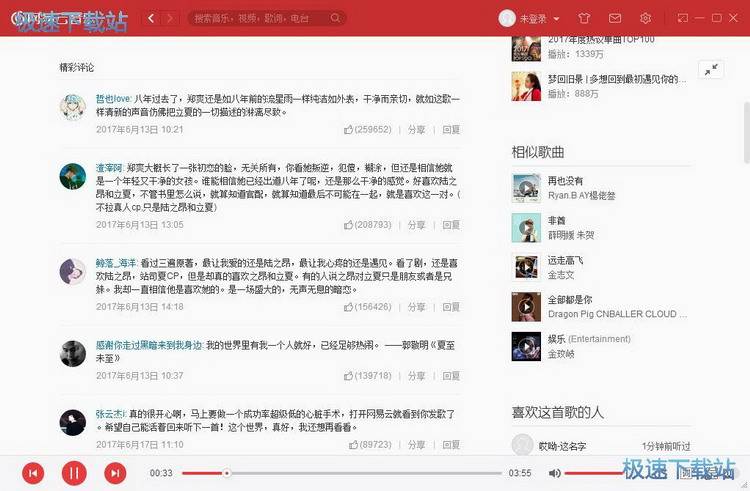This screenshot has width=750, height=491.
Task: Mute the volume speaker icon
Action: pos(555,472)
